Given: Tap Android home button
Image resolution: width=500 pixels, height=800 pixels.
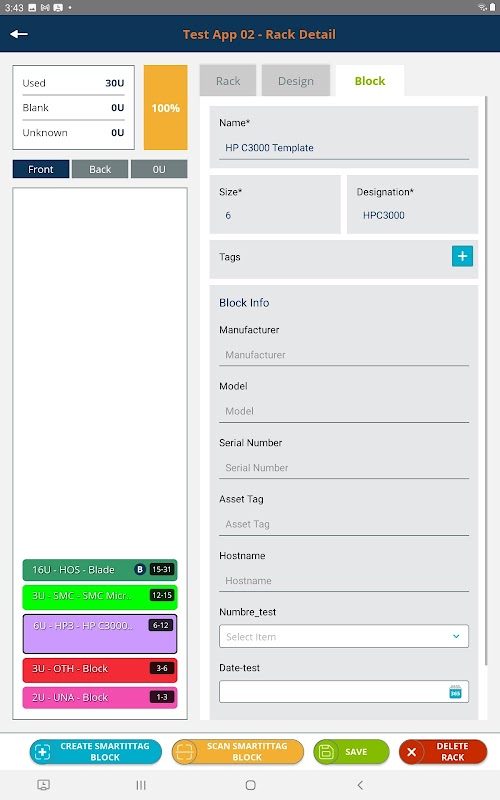Looking at the screenshot, I should click(251, 785).
